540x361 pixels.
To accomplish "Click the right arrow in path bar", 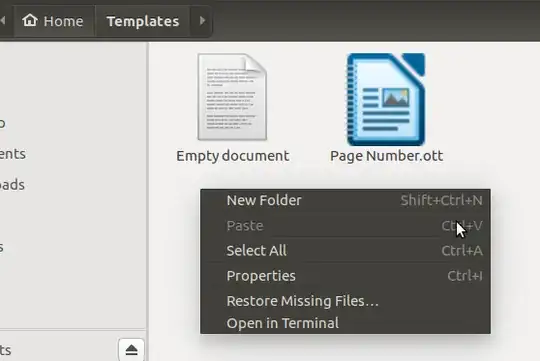I will 202,21.
